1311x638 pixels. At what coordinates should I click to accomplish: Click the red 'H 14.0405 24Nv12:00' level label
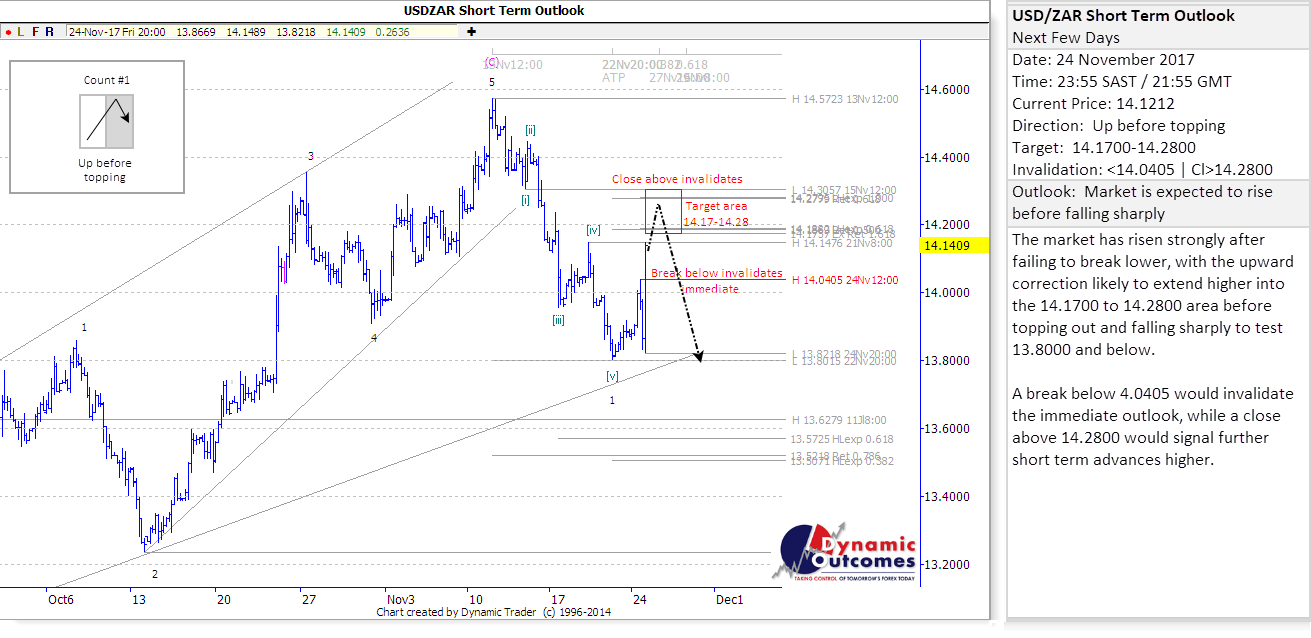click(845, 280)
